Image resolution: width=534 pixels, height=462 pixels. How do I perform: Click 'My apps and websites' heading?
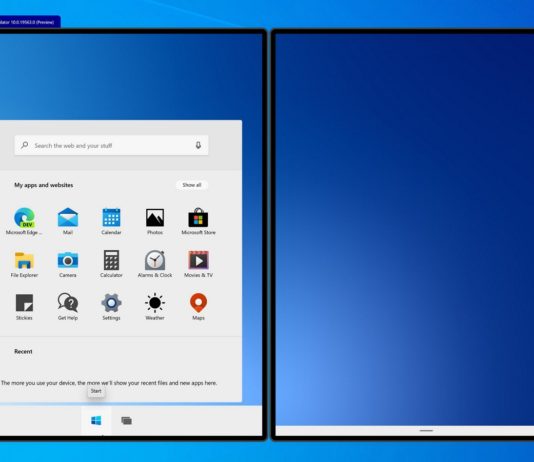44,185
